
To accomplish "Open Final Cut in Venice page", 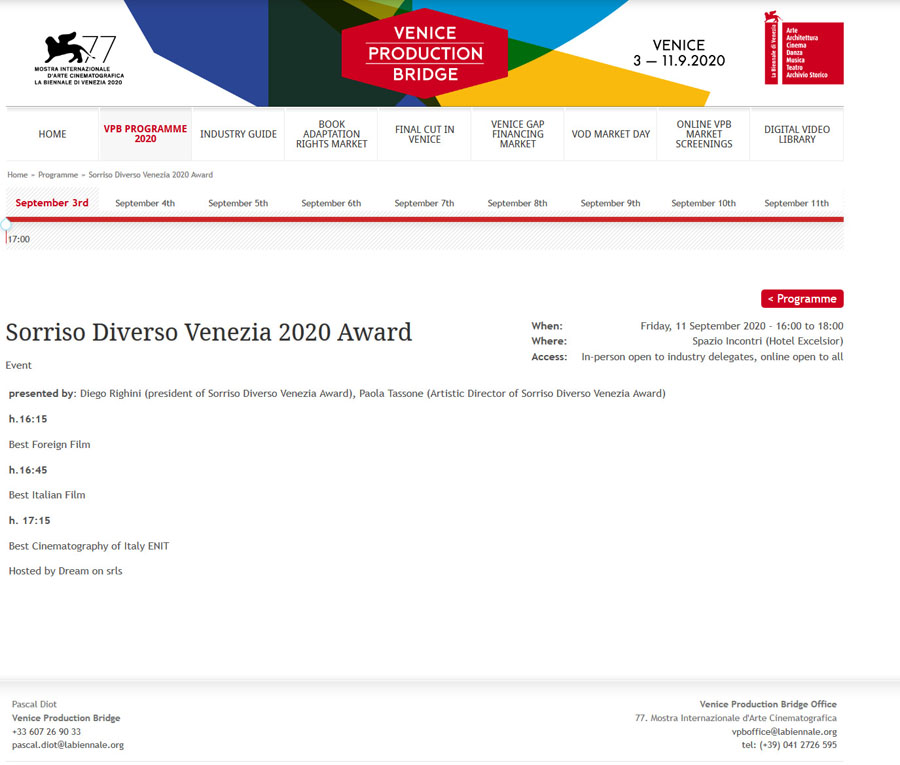I will point(425,134).
